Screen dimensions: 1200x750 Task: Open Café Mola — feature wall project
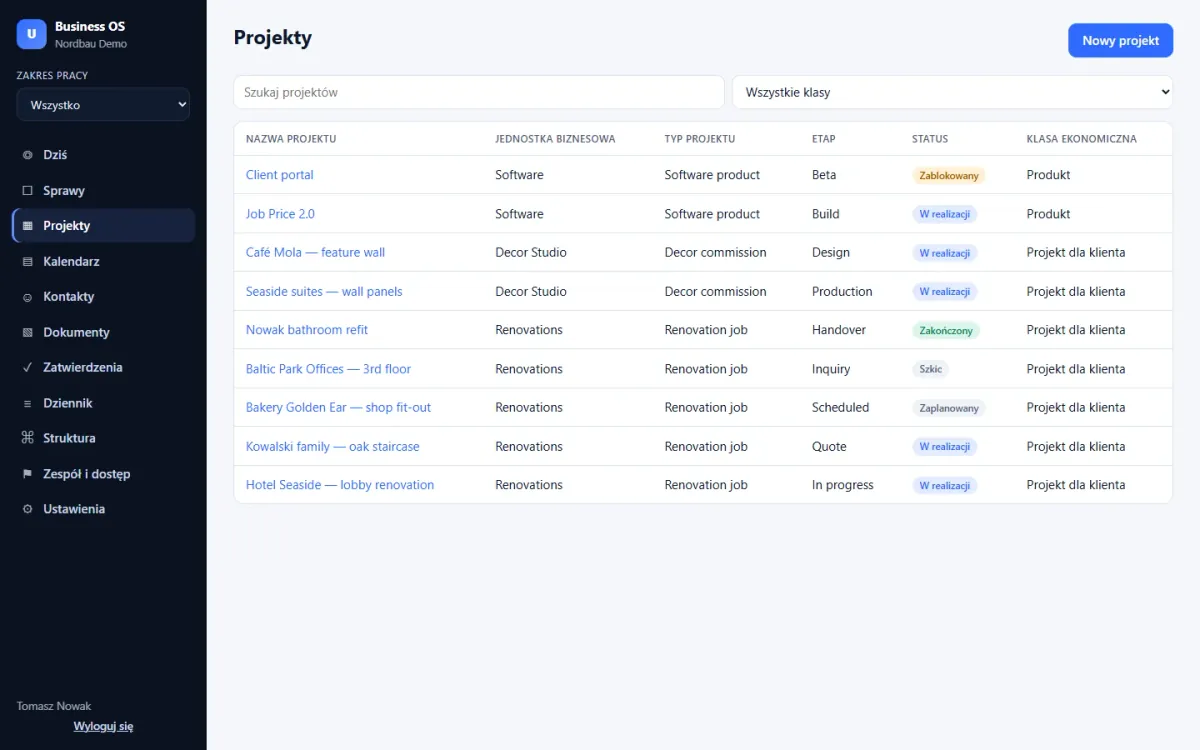pos(315,253)
